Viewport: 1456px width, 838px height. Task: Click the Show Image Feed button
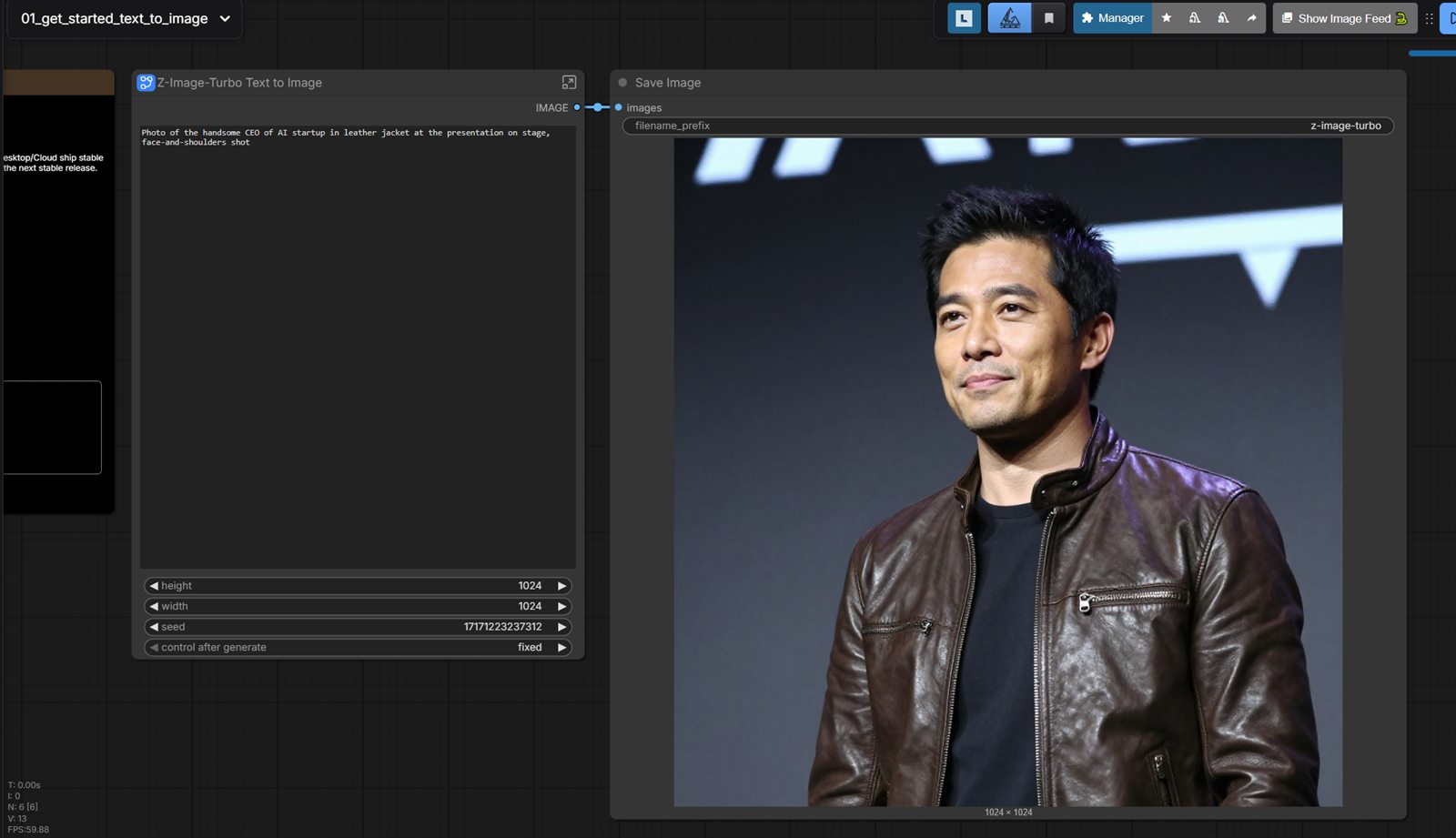(x=1344, y=18)
